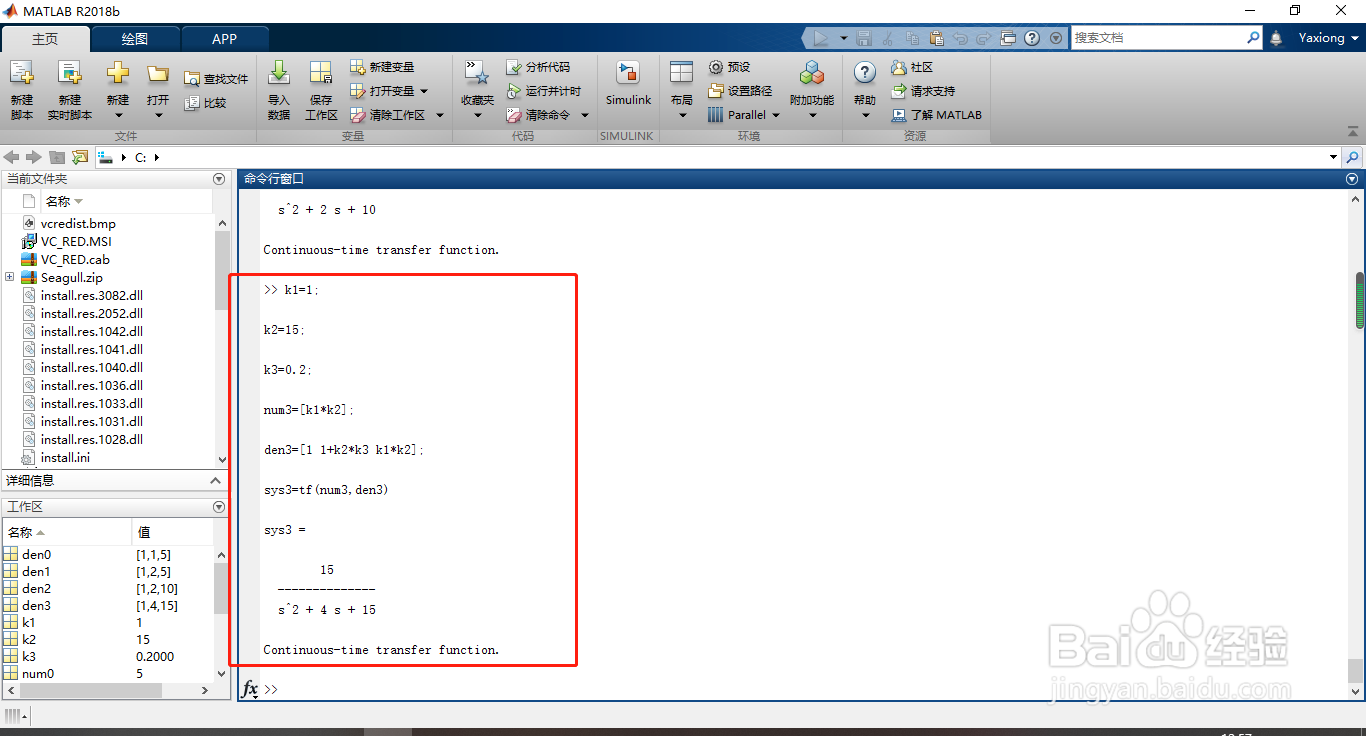Viewport: 1366px width, 736px height.
Task: Collapse the ribbon toolstrip arrow
Action: click(x=1353, y=132)
